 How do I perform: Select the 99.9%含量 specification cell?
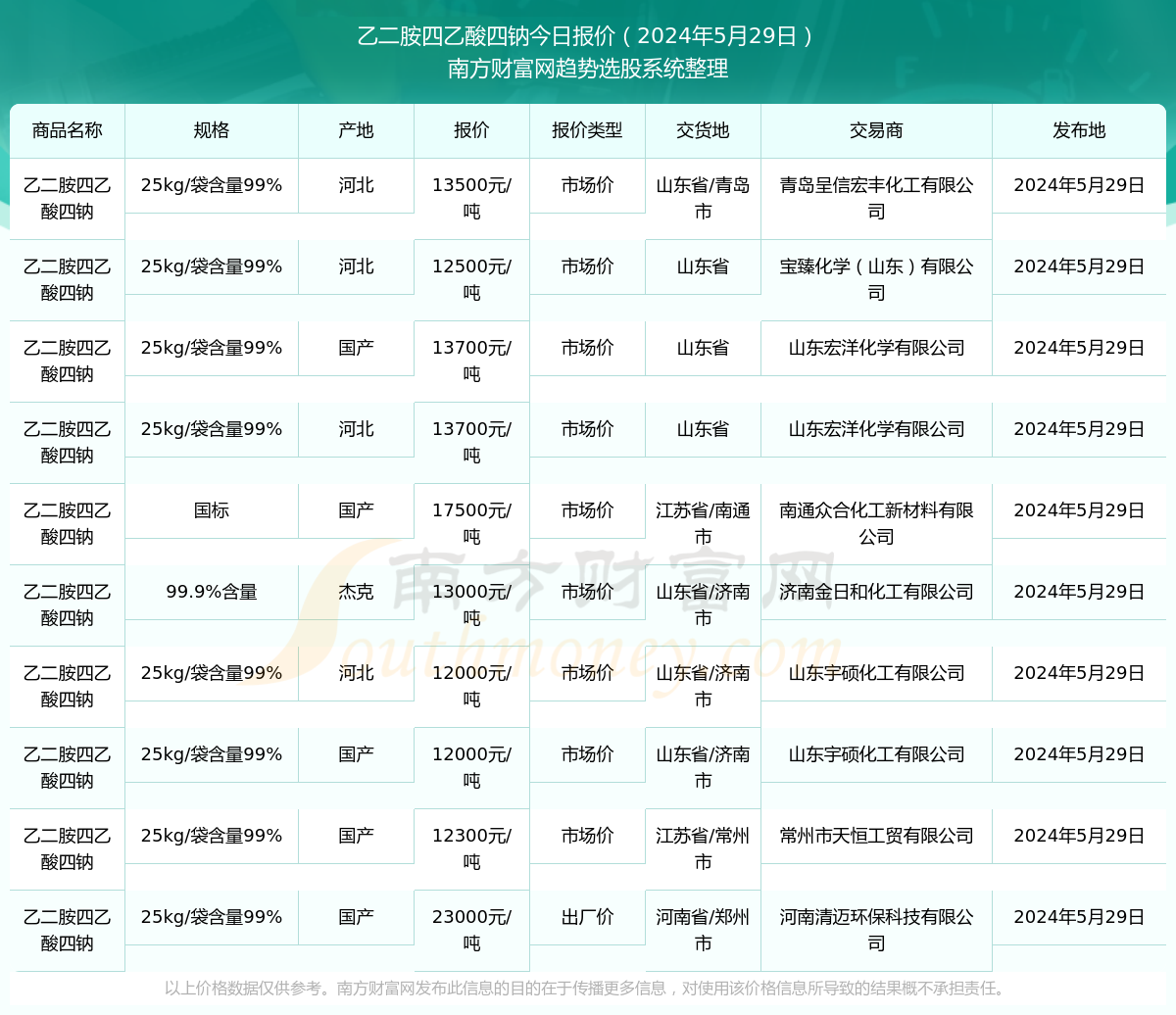212,593
